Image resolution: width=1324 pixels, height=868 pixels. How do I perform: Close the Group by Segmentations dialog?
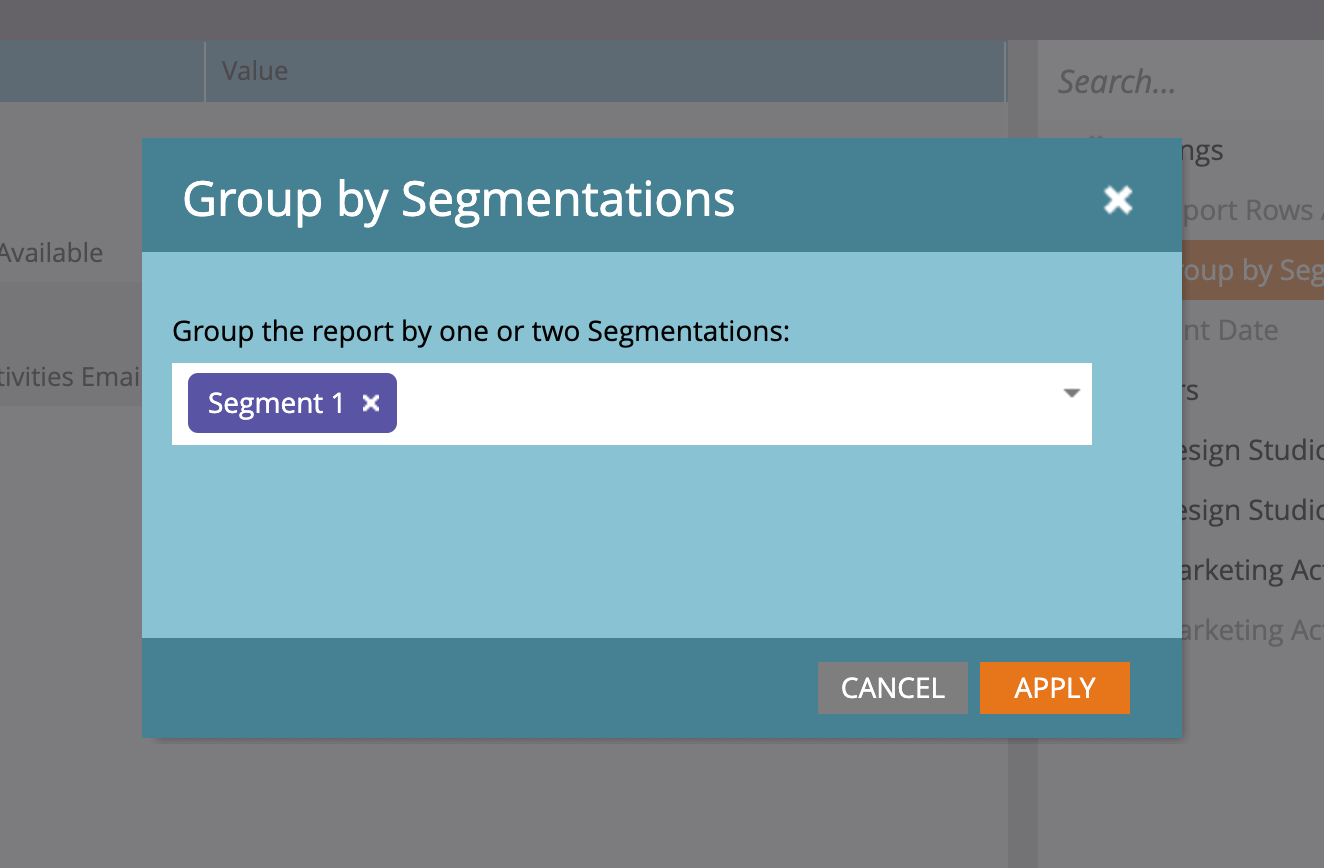1117,200
